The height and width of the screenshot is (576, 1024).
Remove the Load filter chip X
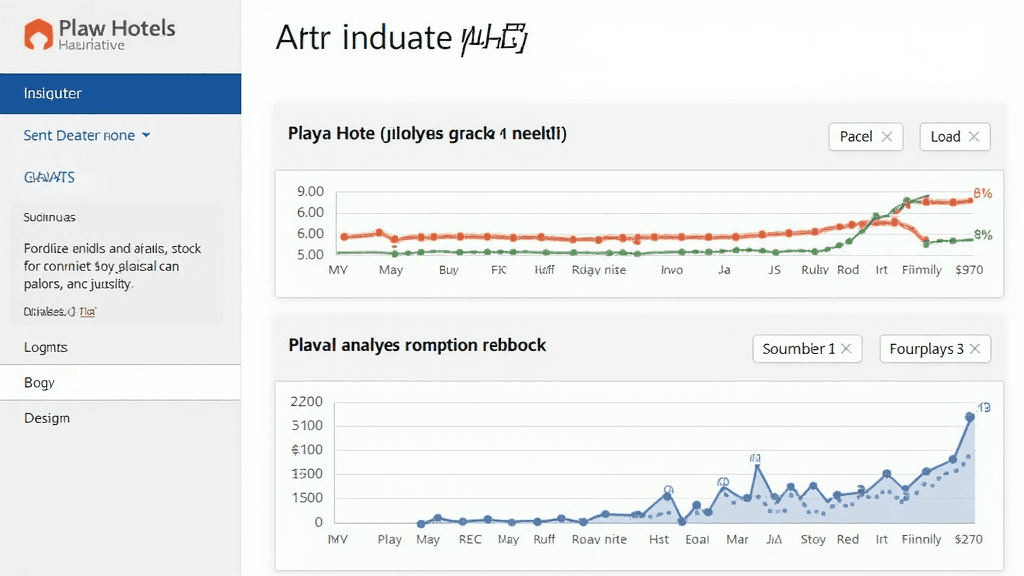pos(974,137)
